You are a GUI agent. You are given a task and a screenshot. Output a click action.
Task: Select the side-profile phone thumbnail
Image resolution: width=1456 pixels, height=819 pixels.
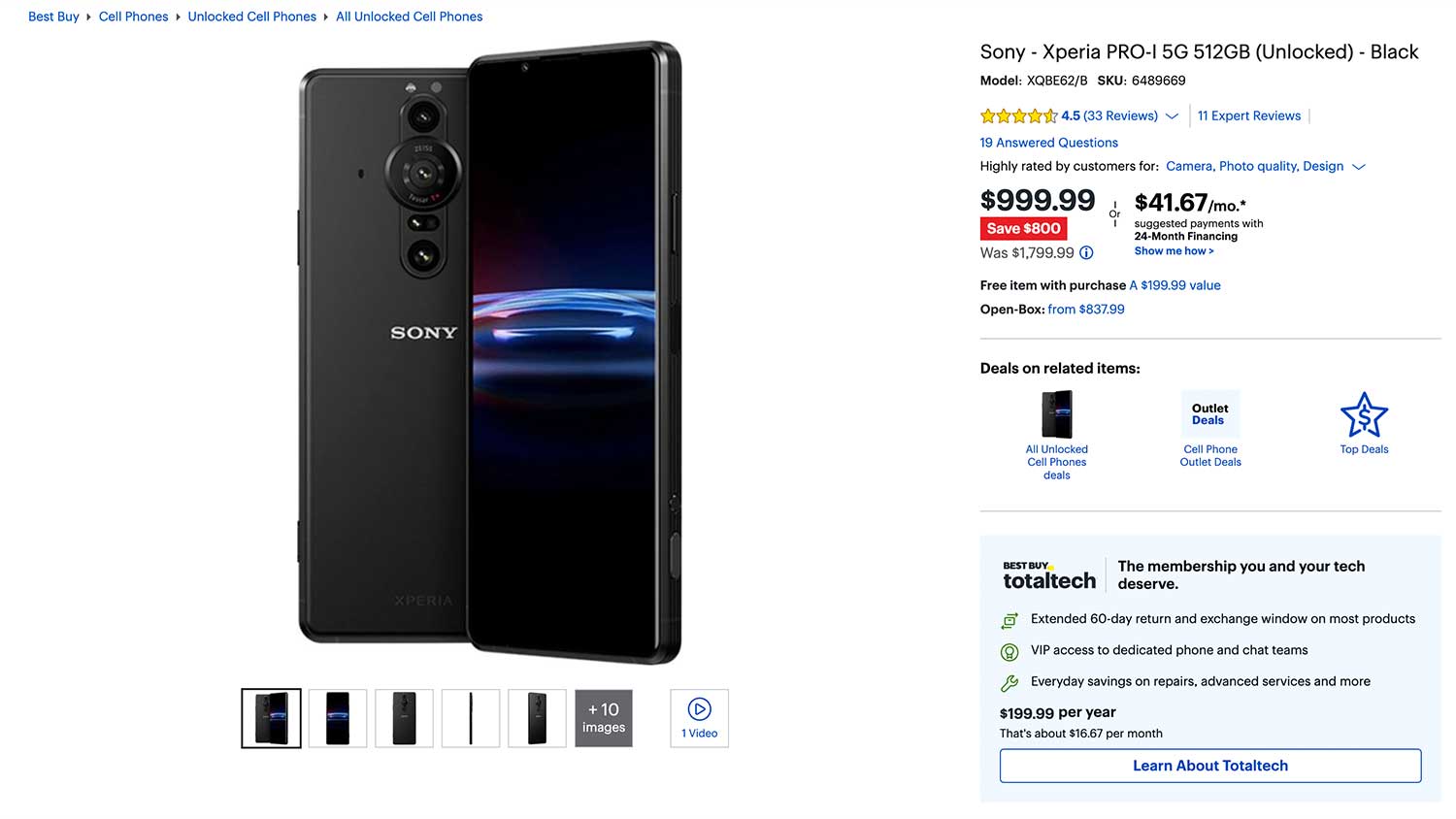[x=471, y=718]
